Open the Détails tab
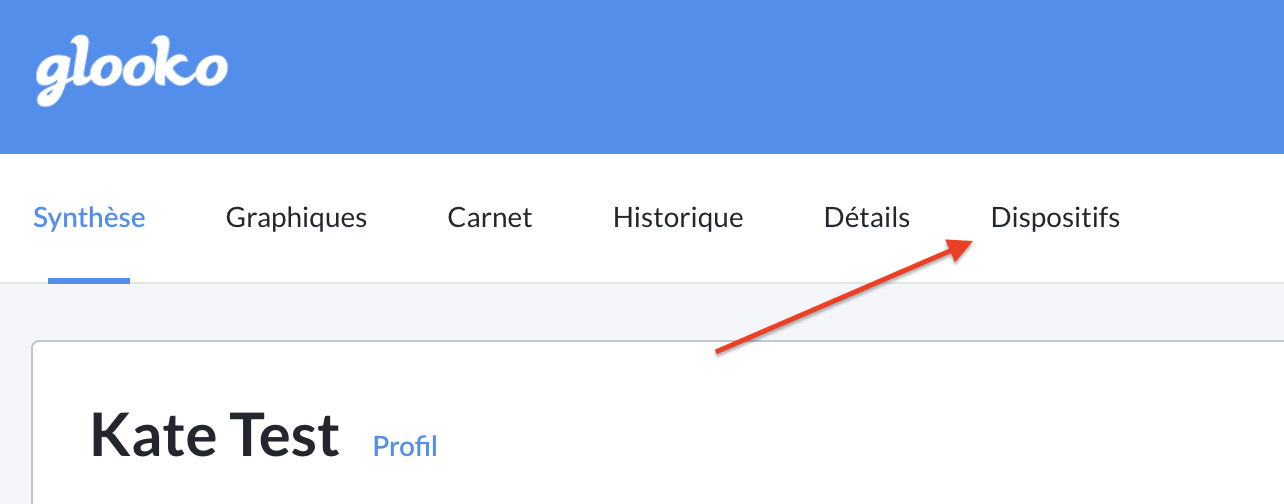Screen dimensions: 1284x504 click(x=867, y=217)
